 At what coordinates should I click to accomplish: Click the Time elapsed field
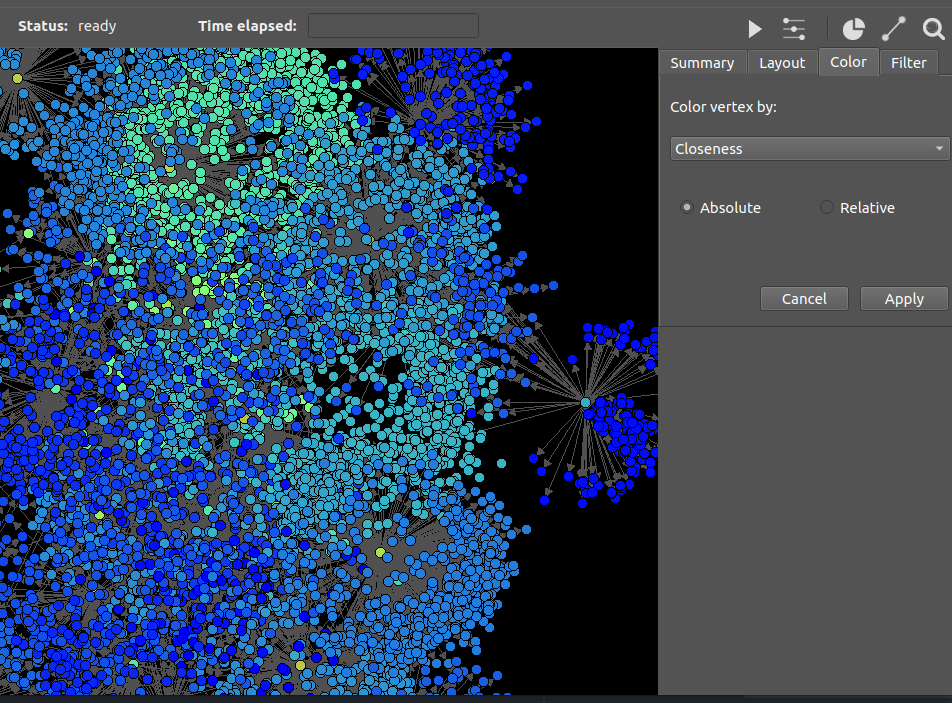(393, 26)
